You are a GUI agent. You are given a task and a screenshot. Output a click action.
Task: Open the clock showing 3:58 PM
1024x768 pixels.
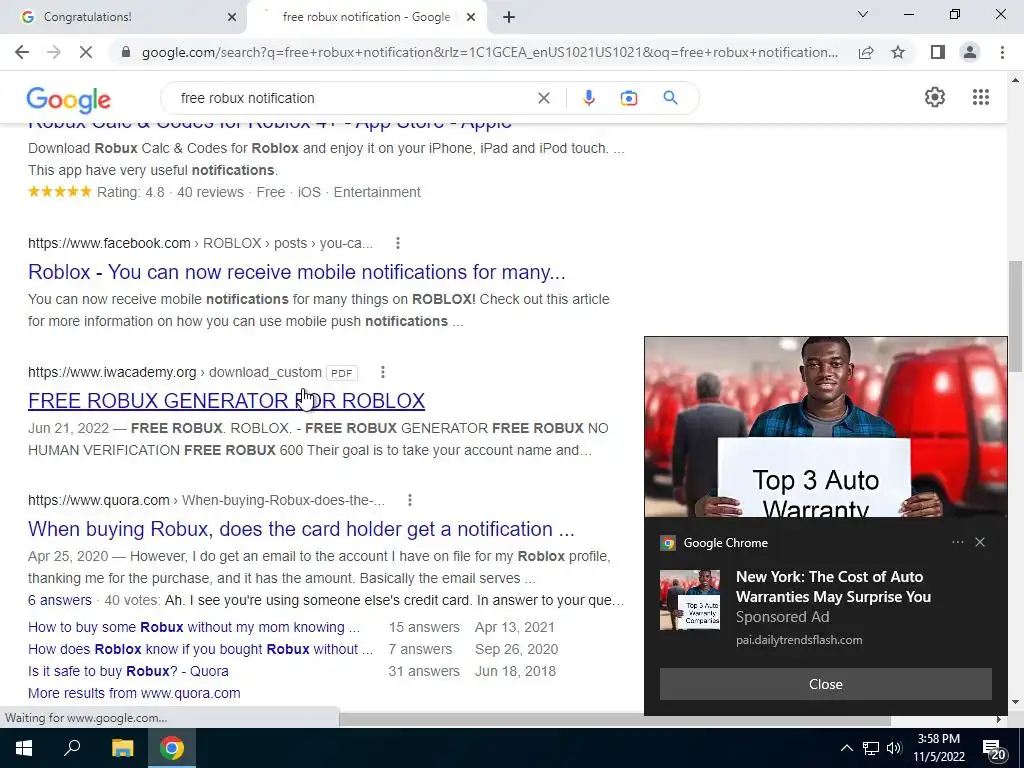[938, 748]
